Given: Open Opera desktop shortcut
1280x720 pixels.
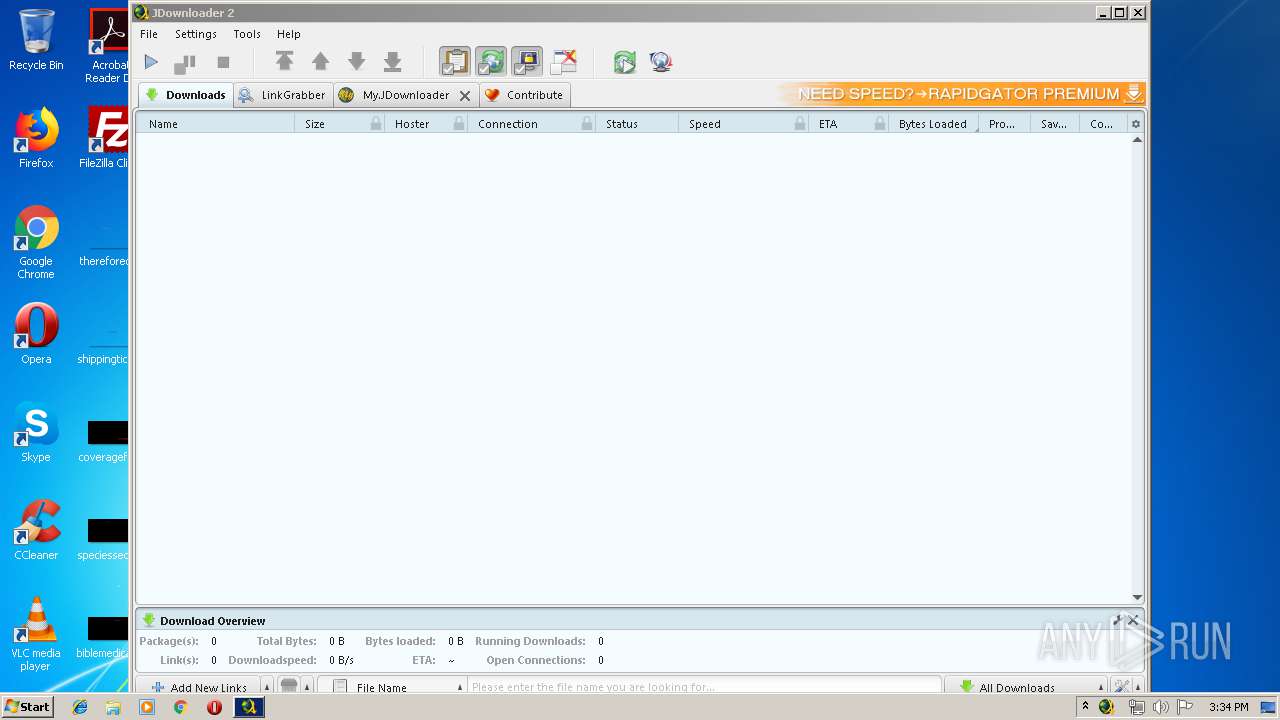Looking at the screenshot, I should pyautogui.click(x=36, y=334).
